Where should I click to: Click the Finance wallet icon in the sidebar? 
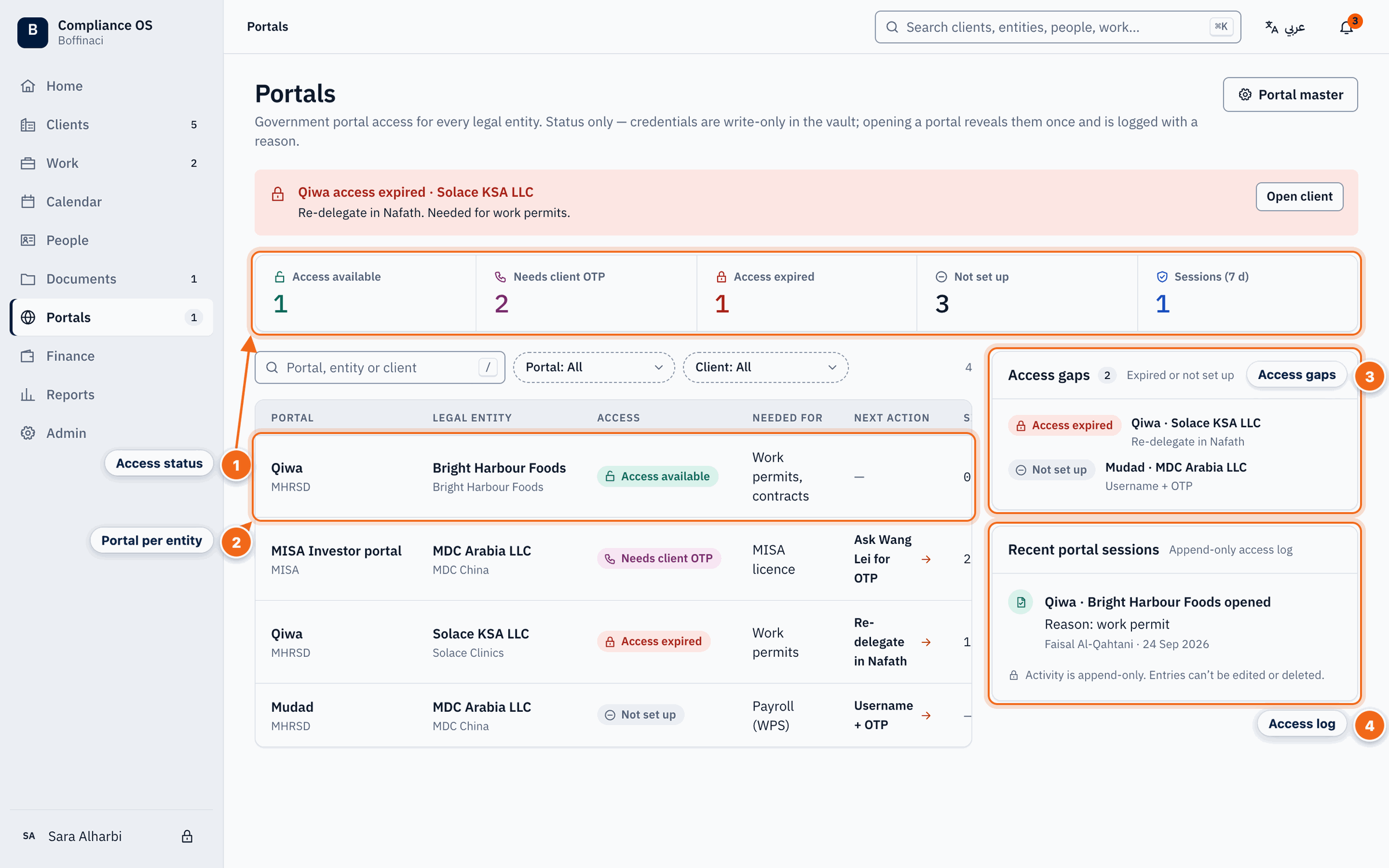(28, 356)
